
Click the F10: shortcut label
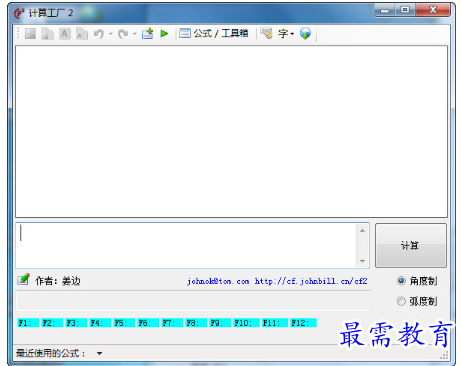246,323
